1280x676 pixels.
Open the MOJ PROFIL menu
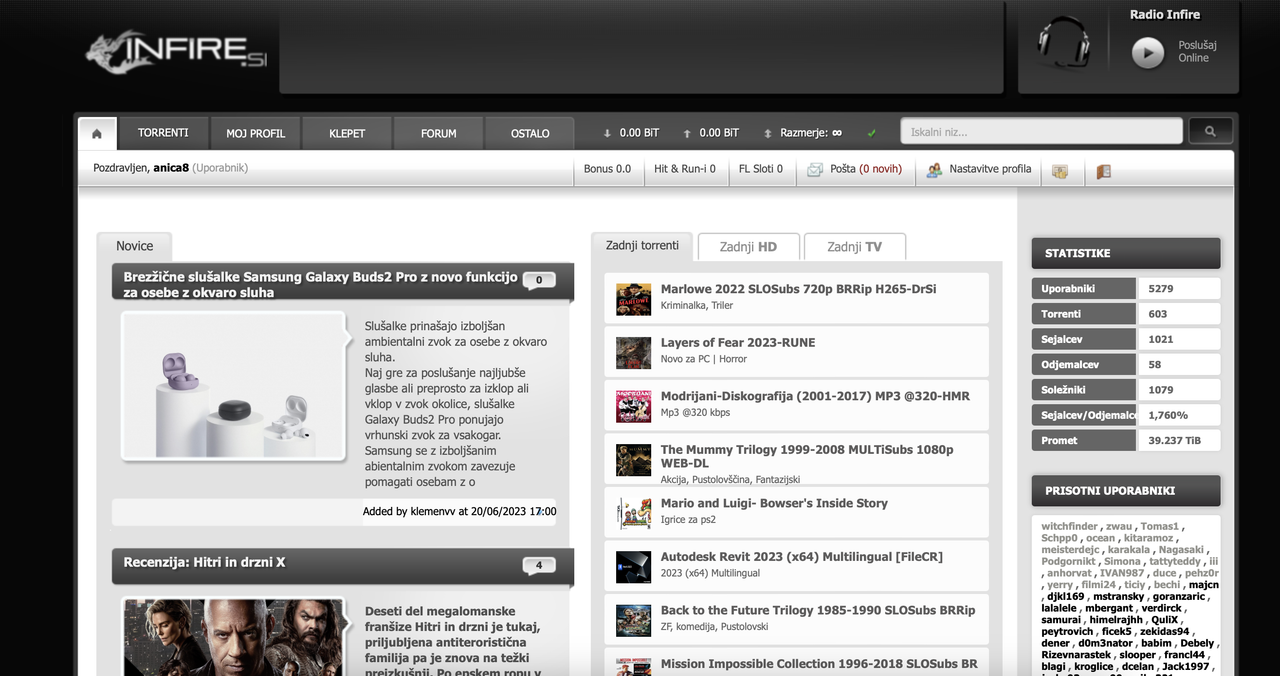(x=256, y=133)
